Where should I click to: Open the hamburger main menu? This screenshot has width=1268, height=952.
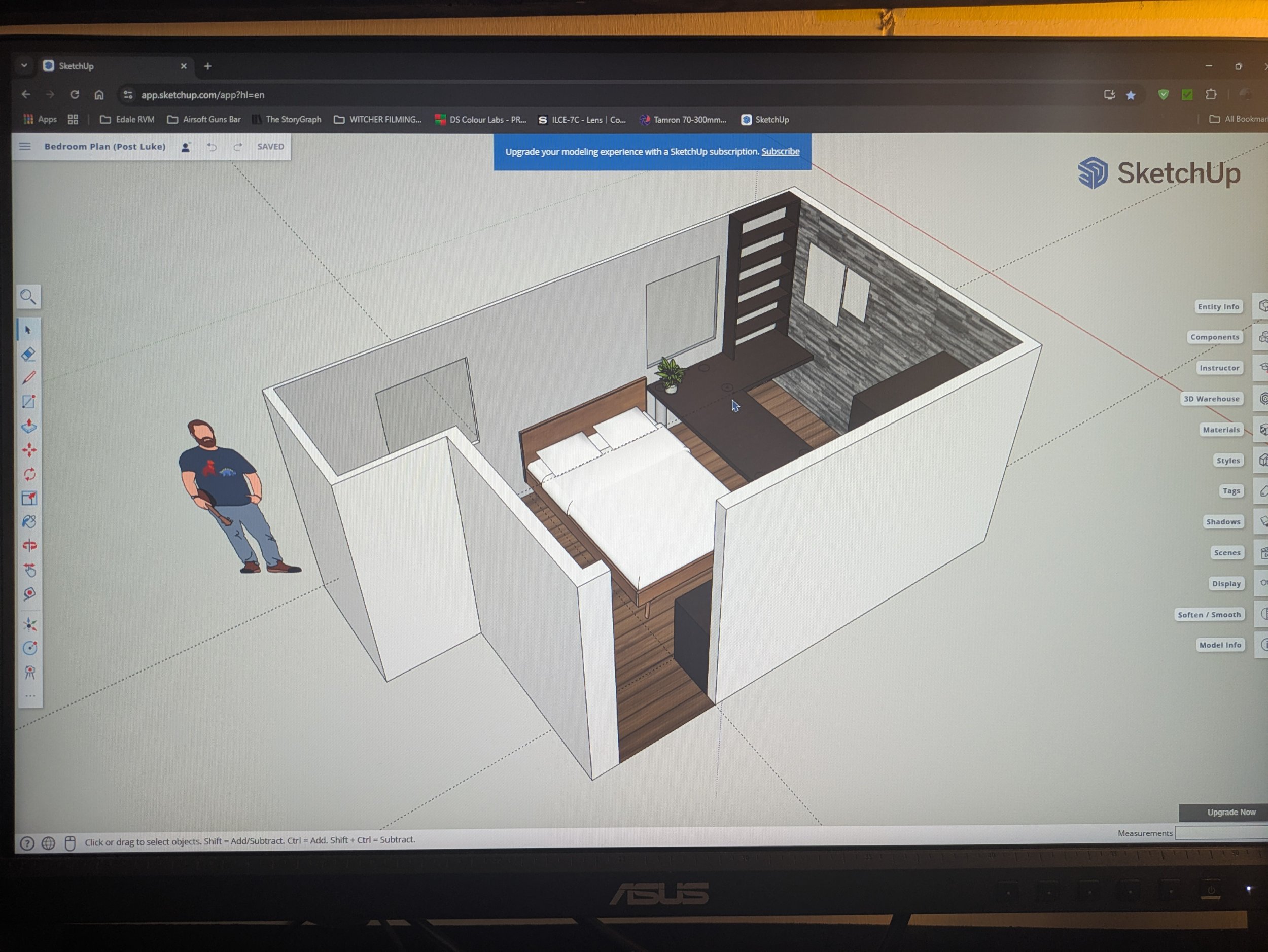coord(25,146)
